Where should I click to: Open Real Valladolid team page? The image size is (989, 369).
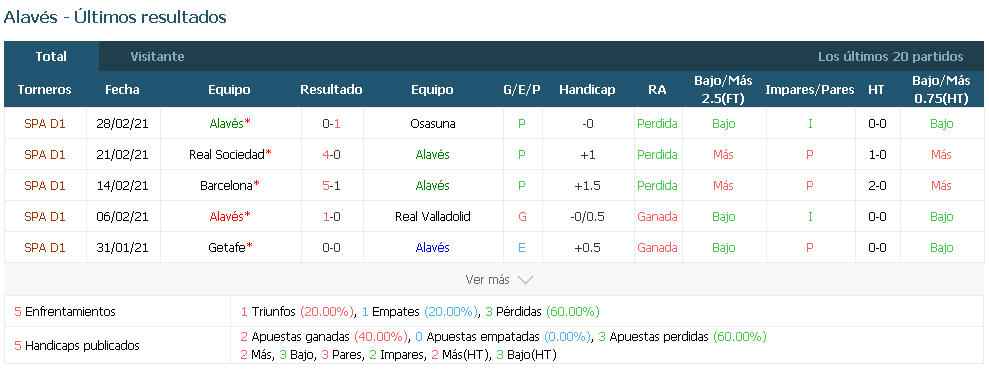click(432, 217)
